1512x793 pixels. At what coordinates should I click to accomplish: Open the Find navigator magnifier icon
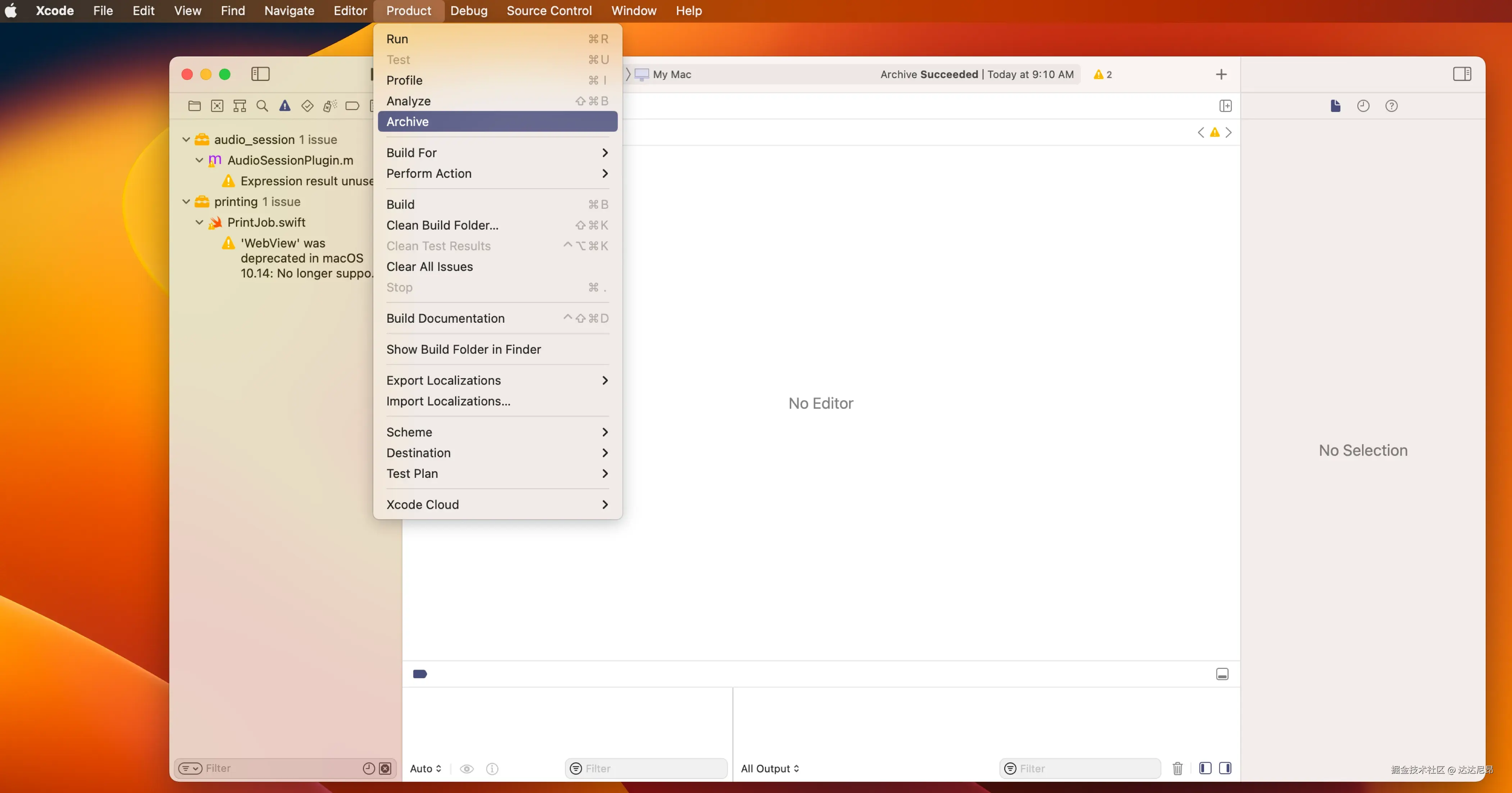click(262, 106)
